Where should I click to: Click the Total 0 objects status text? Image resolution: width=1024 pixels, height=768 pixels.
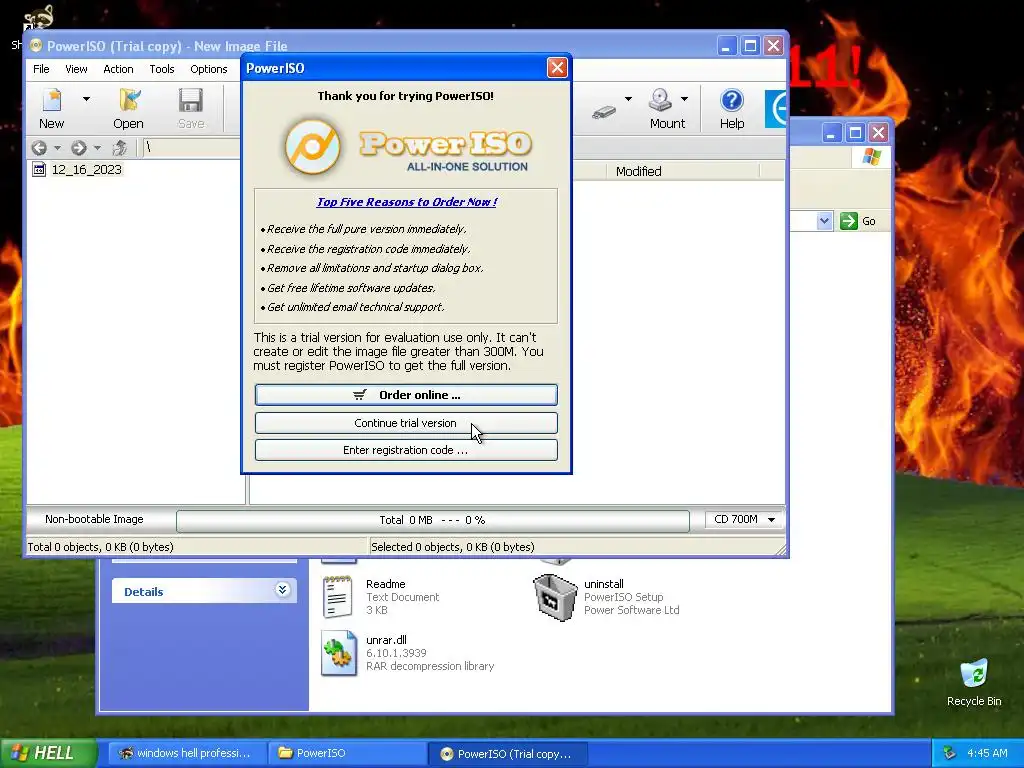tap(100, 547)
